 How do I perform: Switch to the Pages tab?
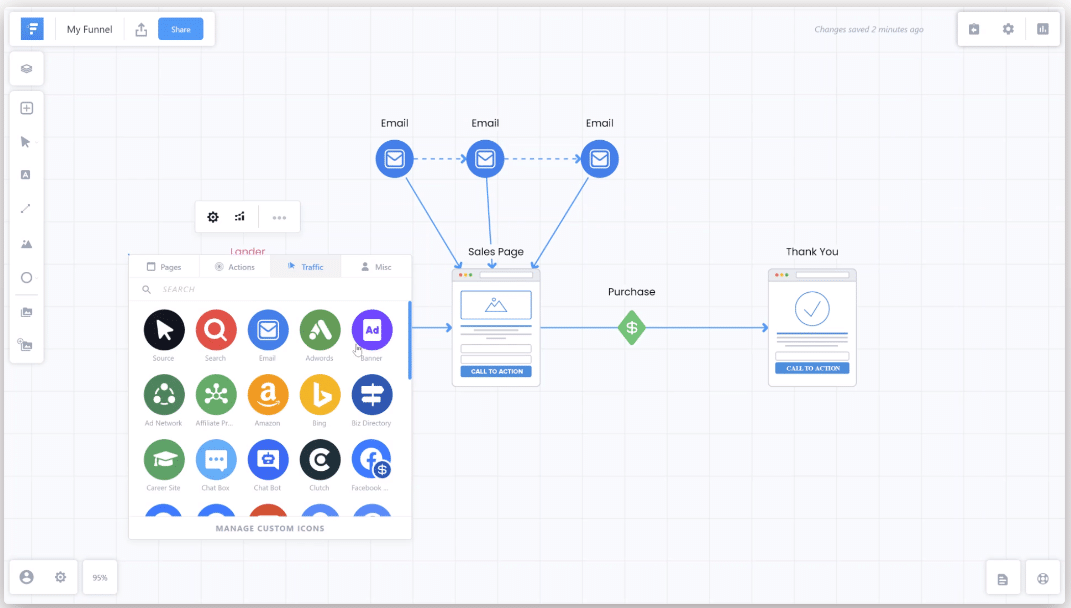click(x=164, y=267)
